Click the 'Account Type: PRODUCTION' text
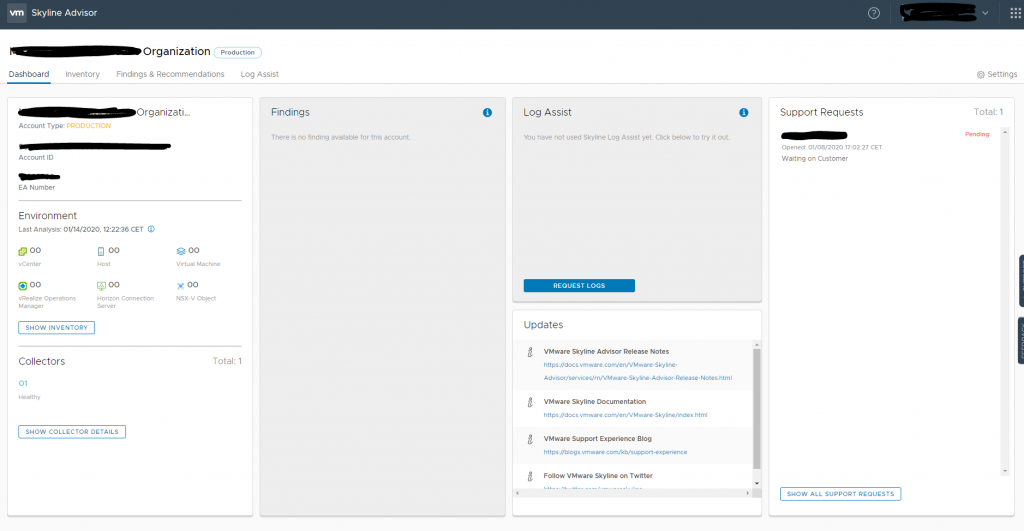Viewport: 1024px width, 531px height. click(65, 126)
